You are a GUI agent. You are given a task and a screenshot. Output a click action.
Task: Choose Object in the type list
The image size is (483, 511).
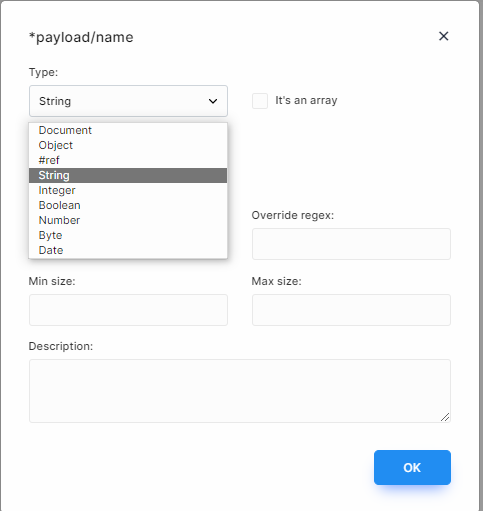128,145
